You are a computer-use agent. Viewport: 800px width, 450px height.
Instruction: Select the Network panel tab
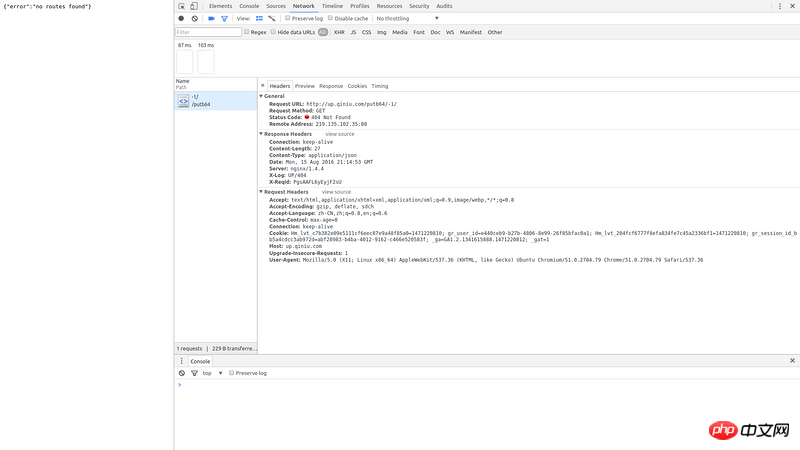304,6
